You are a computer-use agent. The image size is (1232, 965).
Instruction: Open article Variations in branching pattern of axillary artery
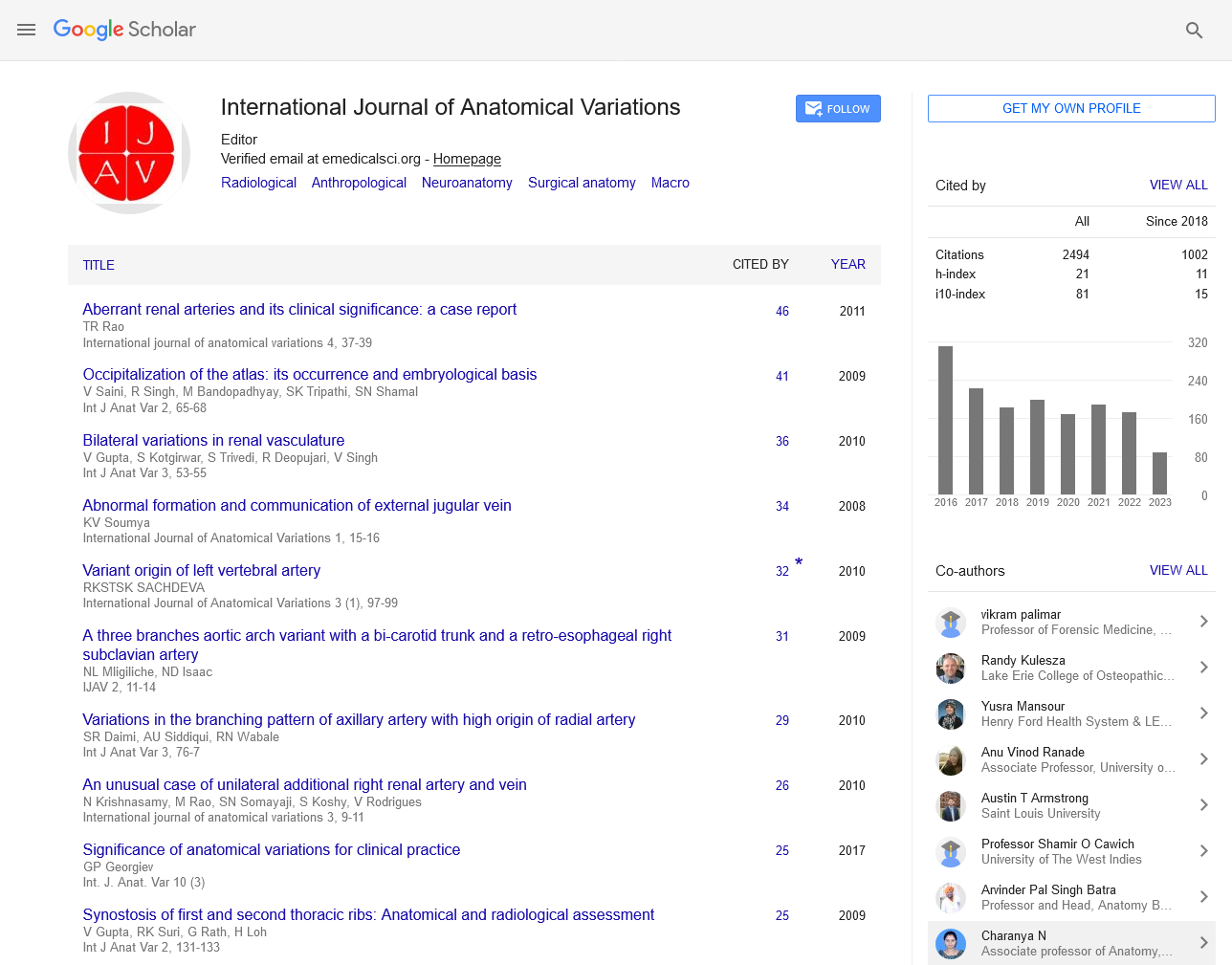click(359, 719)
